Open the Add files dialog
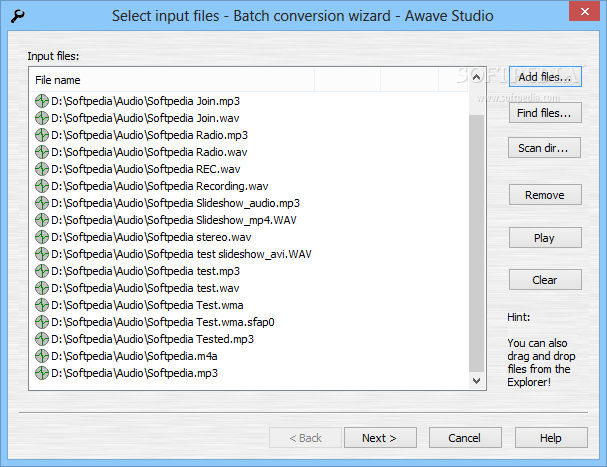Viewport: 607px width, 467px height. [545, 77]
